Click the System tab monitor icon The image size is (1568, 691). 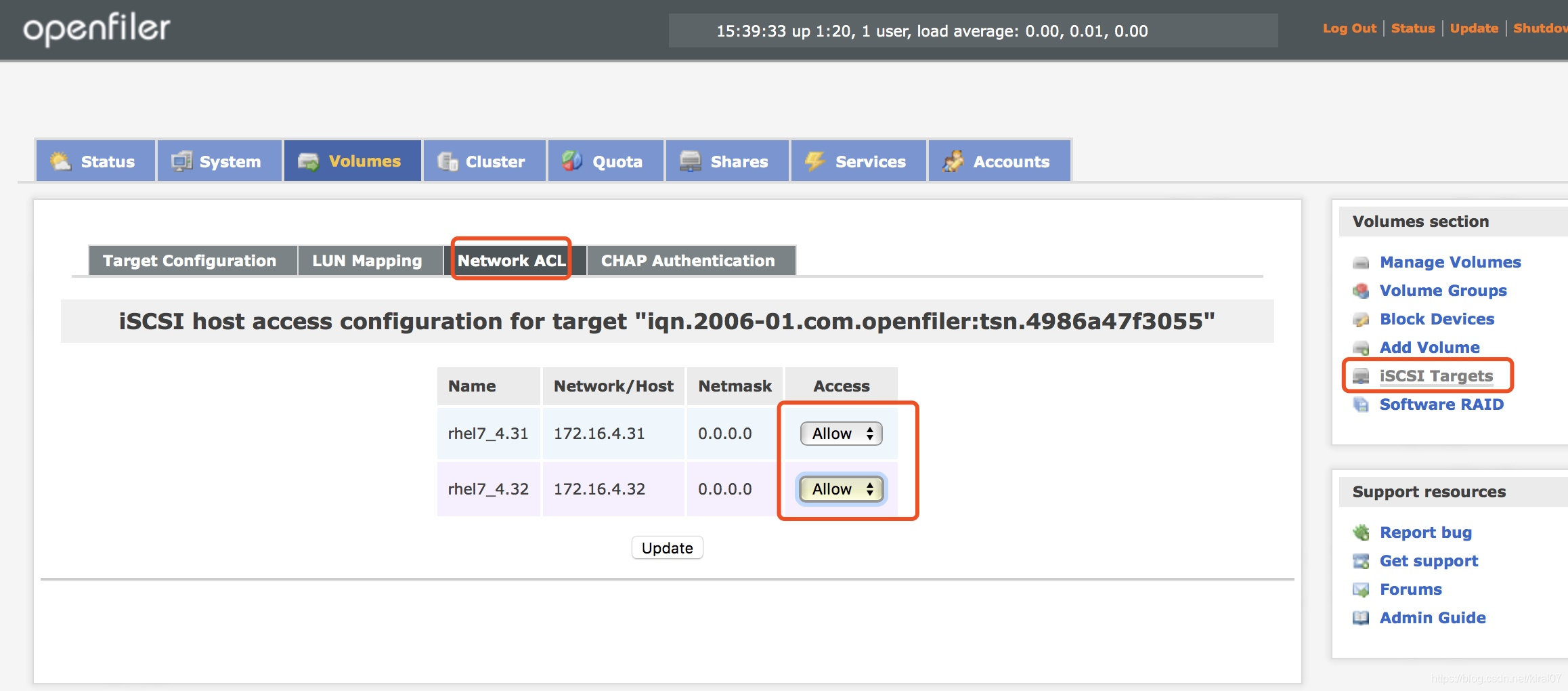coord(181,161)
